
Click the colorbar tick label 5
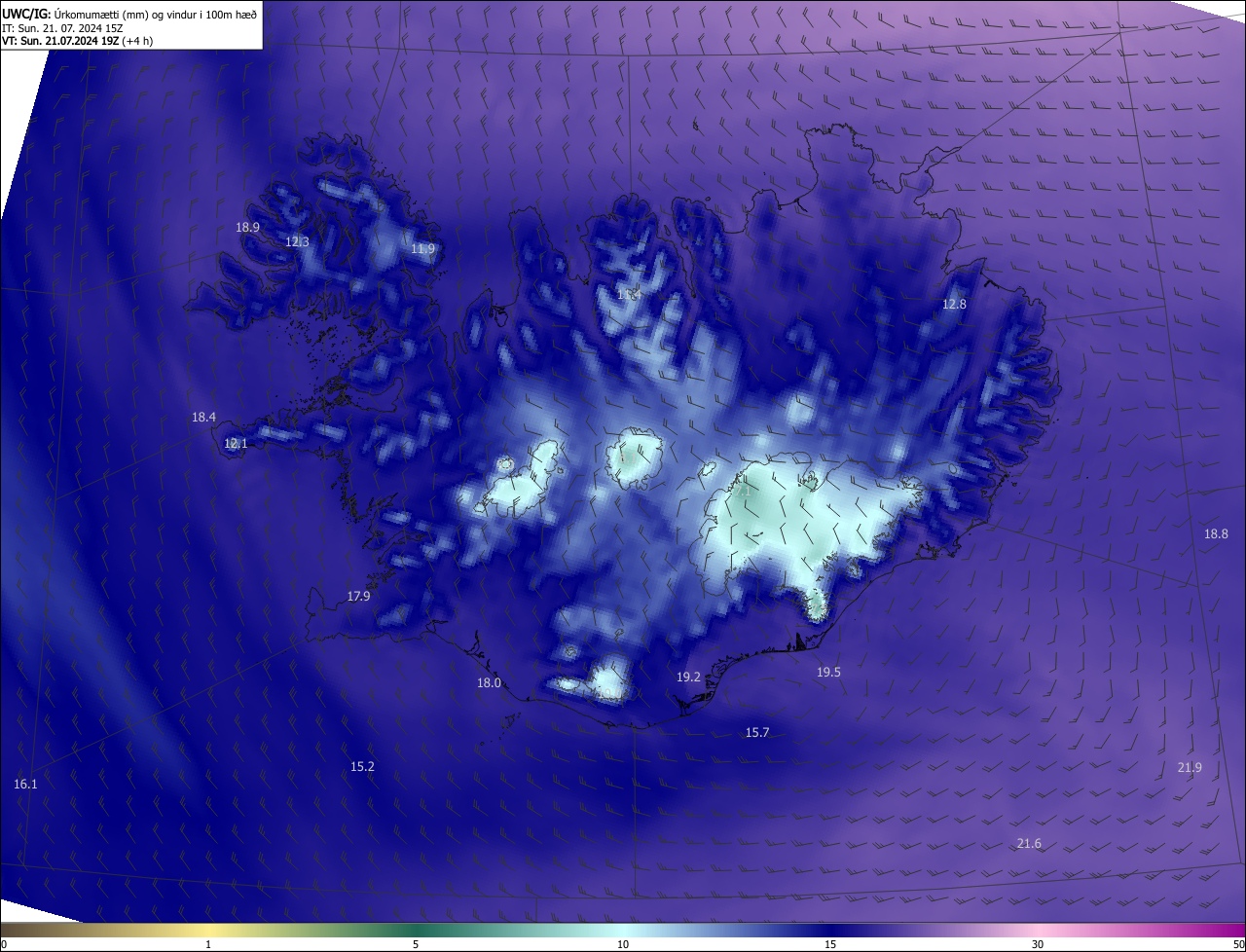click(416, 945)
